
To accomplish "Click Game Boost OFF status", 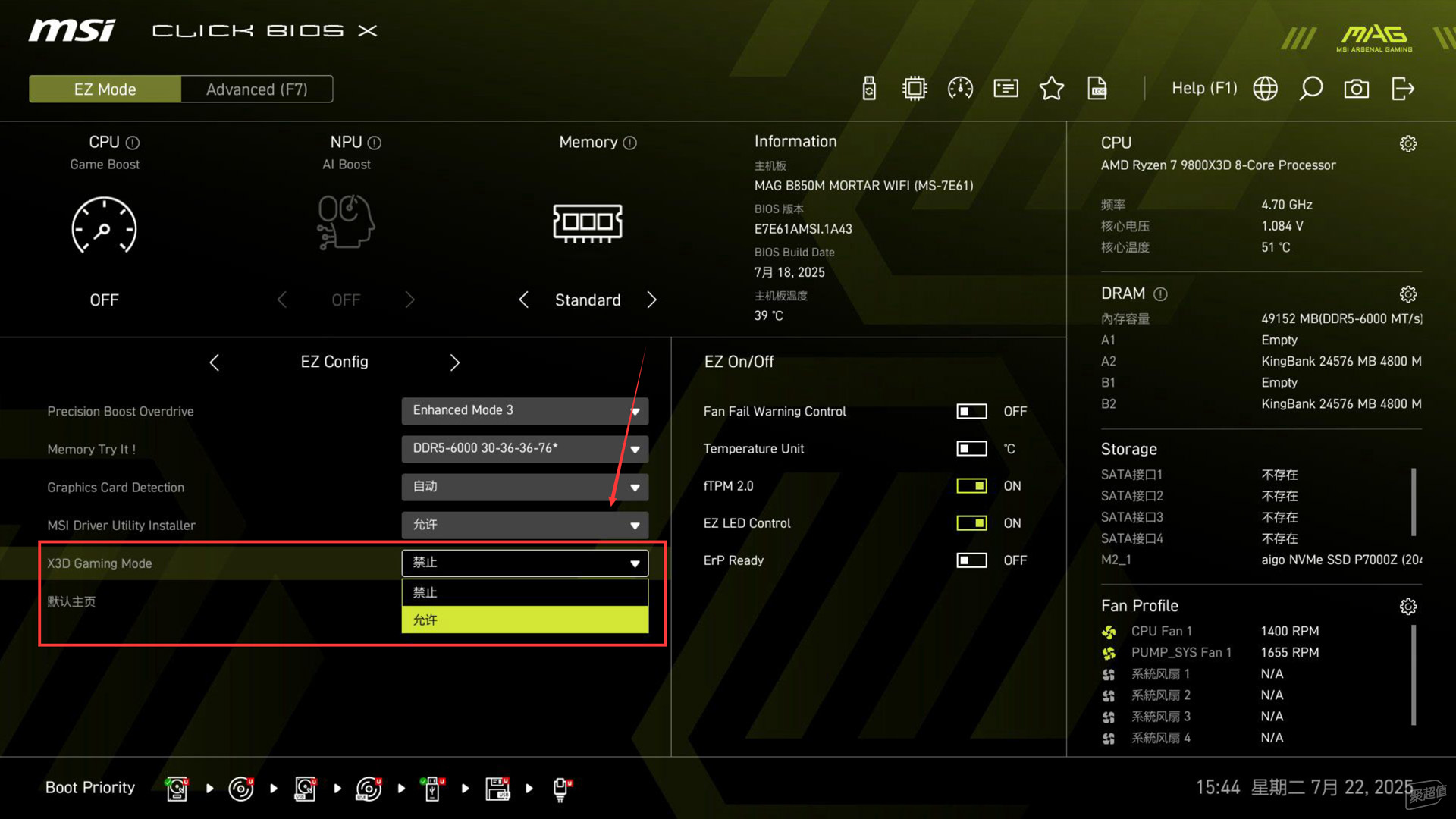I will click(104, 300).
